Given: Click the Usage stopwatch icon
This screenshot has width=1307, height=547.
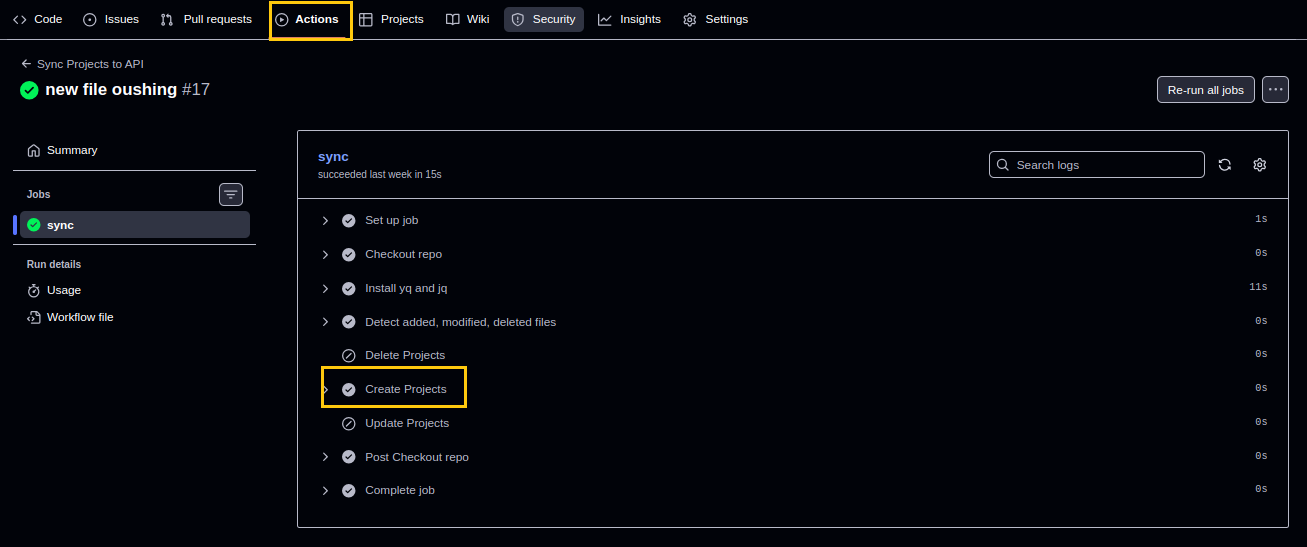Looking at the screenshot, I should pyautogui.click(x=34, y=290).
